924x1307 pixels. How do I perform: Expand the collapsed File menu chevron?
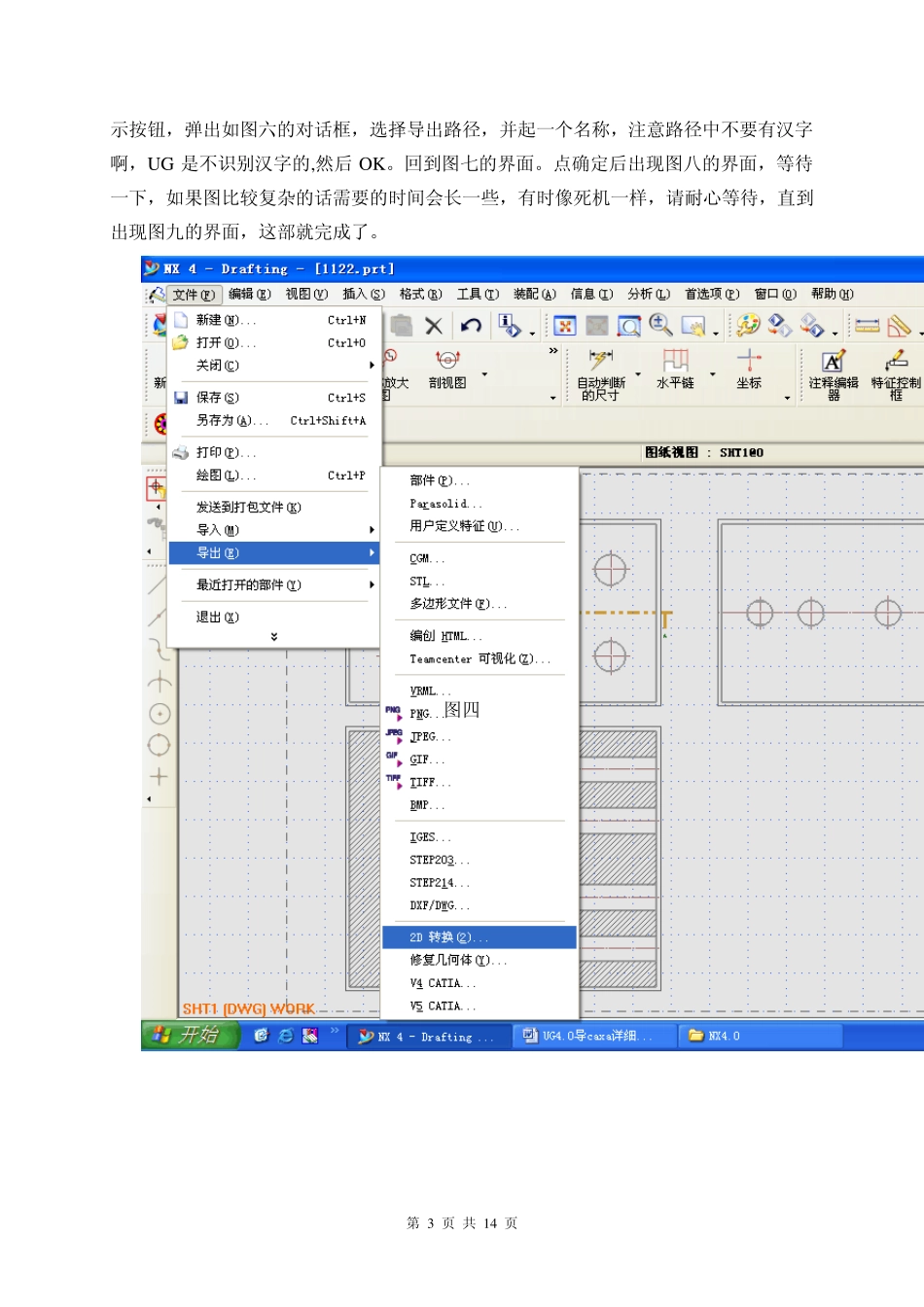tap(274, 637)
